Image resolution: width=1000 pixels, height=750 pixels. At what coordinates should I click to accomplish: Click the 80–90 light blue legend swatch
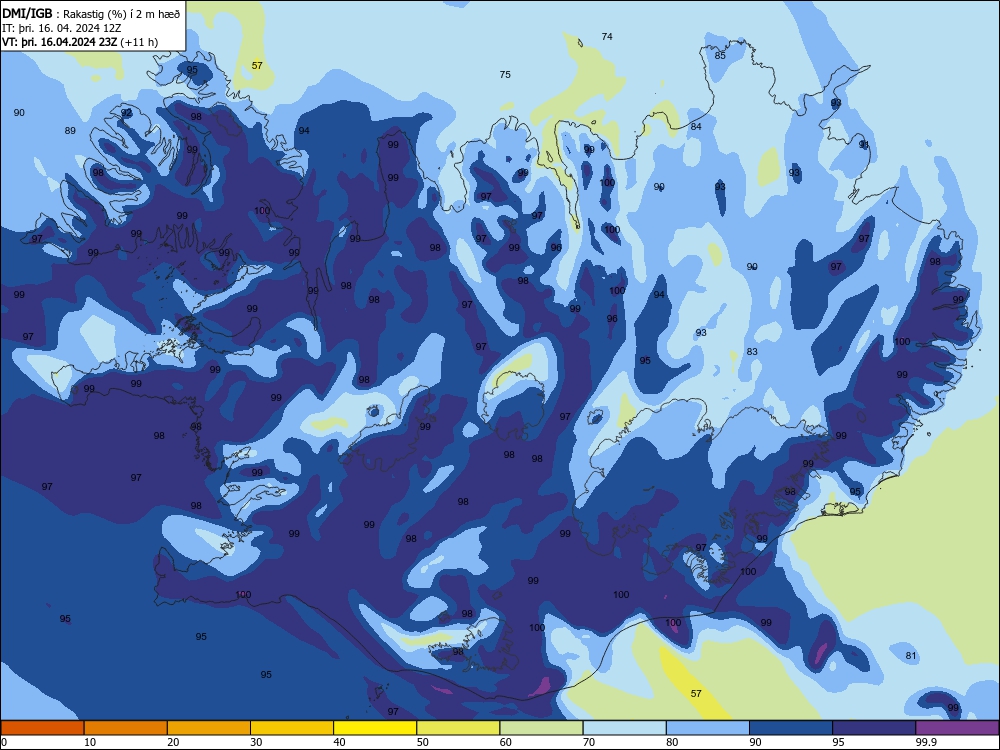pos(708,728)
